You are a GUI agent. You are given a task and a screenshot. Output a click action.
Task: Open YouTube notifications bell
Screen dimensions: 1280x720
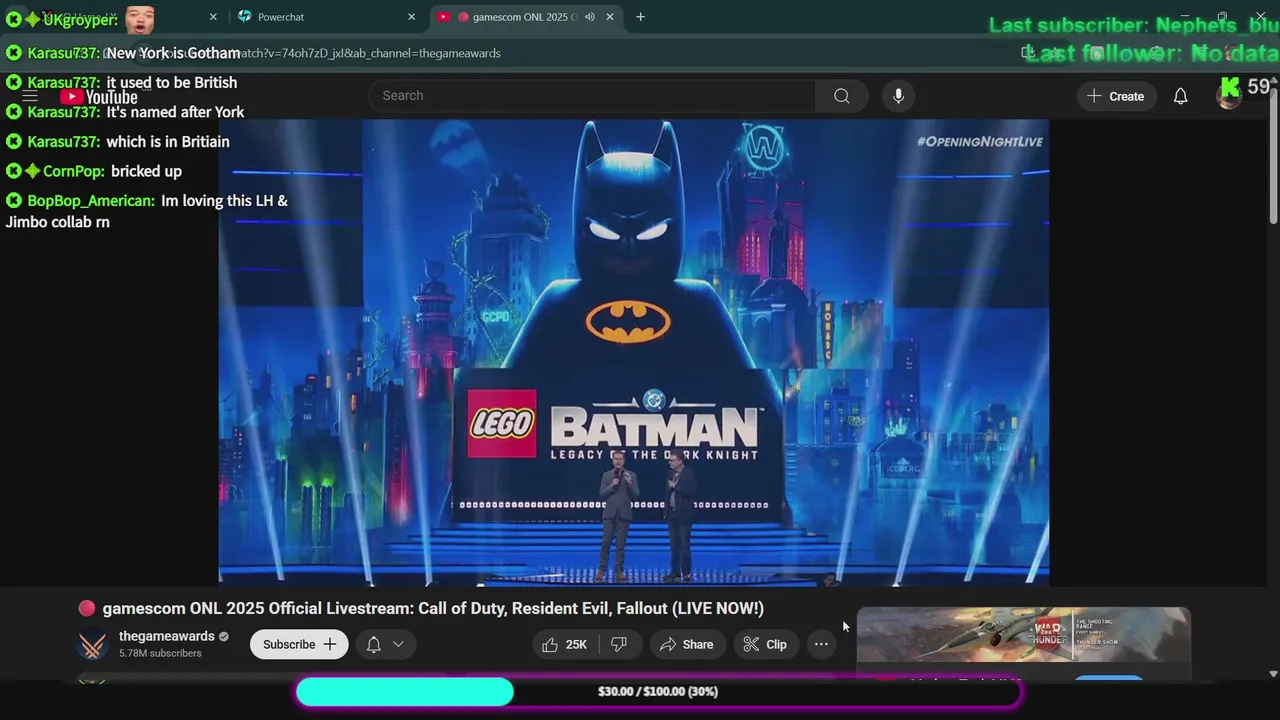click(1180, 96)
